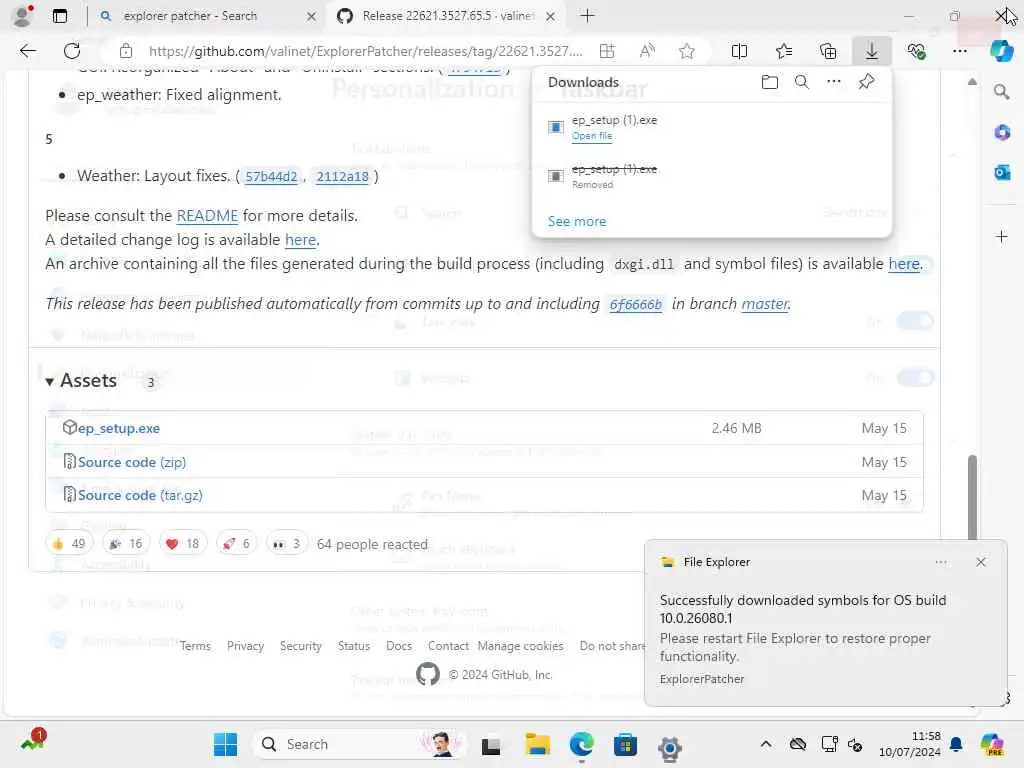Open file link for ep_setup (1).exe
Screen dimensions: 1024x768
[592, 136]
